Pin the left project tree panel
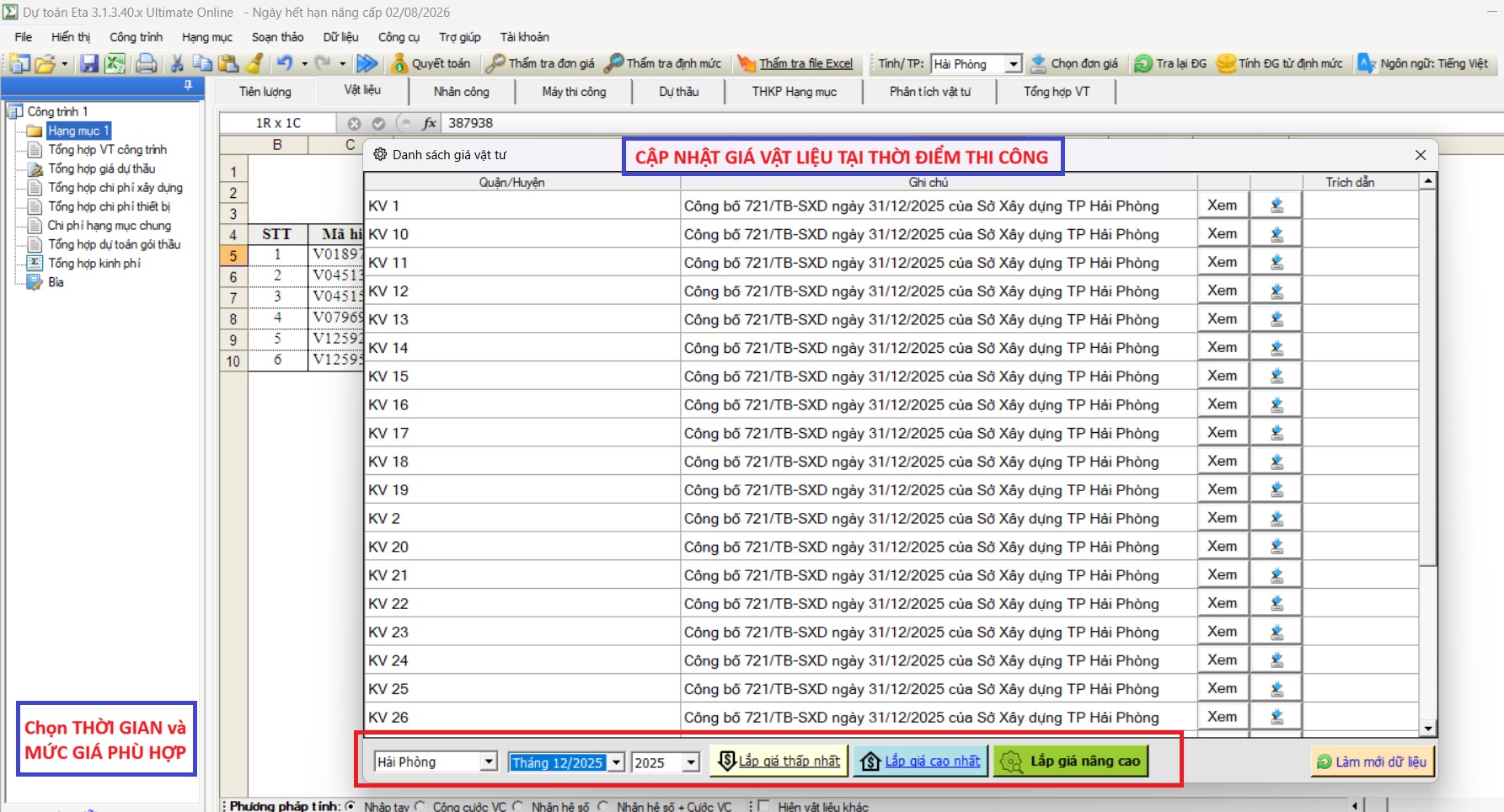Image resolution: width=1504 pixels, height=812 pixels. pos(188,85)
